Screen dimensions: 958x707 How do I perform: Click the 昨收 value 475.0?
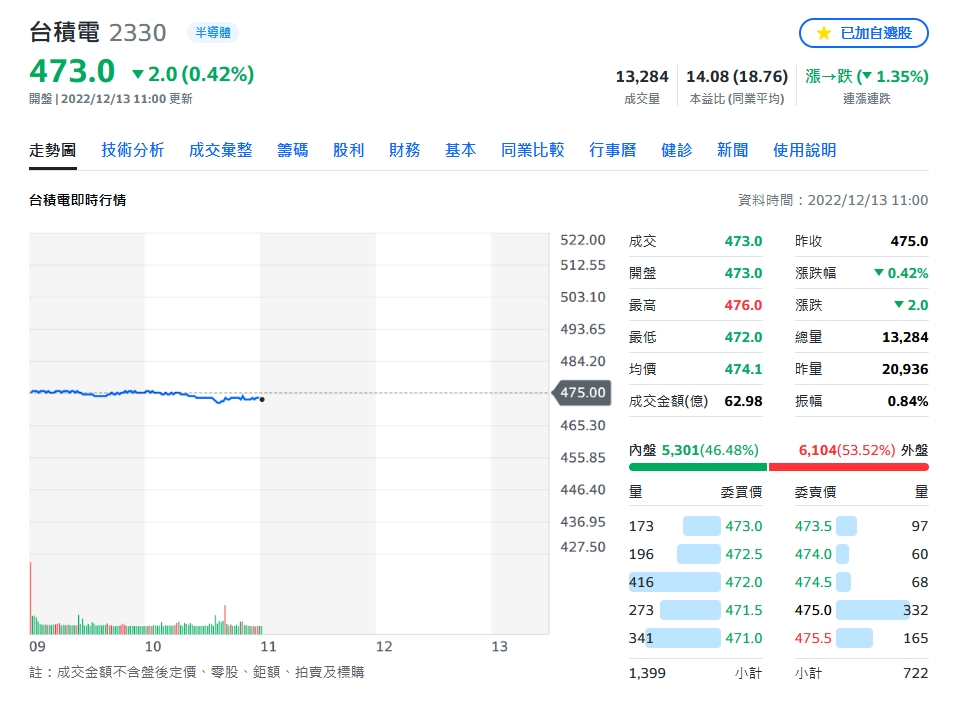909,241
